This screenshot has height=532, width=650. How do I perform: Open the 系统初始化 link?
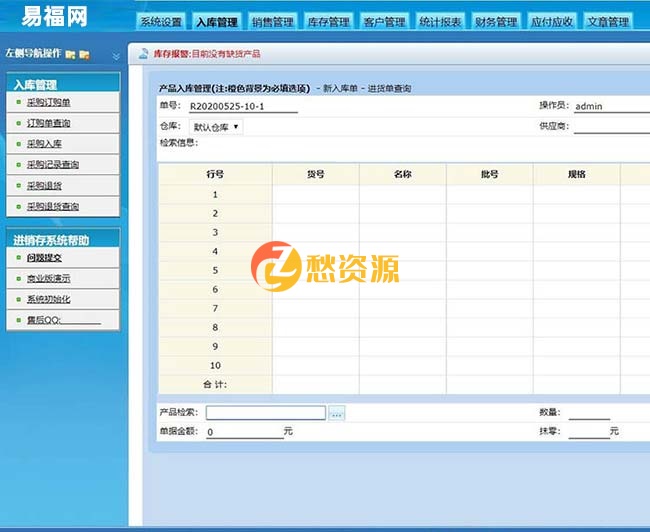49,299
